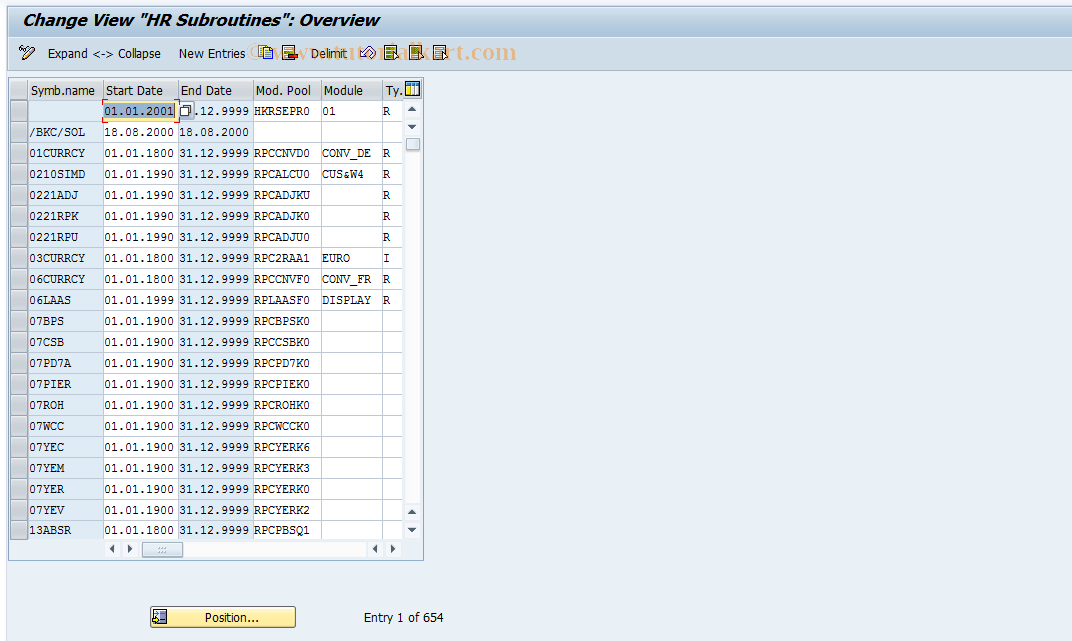The width and height of the screenshot is (1072, 641).
Task: Click the Module cell CUS&W4
Action: (351, 174)
